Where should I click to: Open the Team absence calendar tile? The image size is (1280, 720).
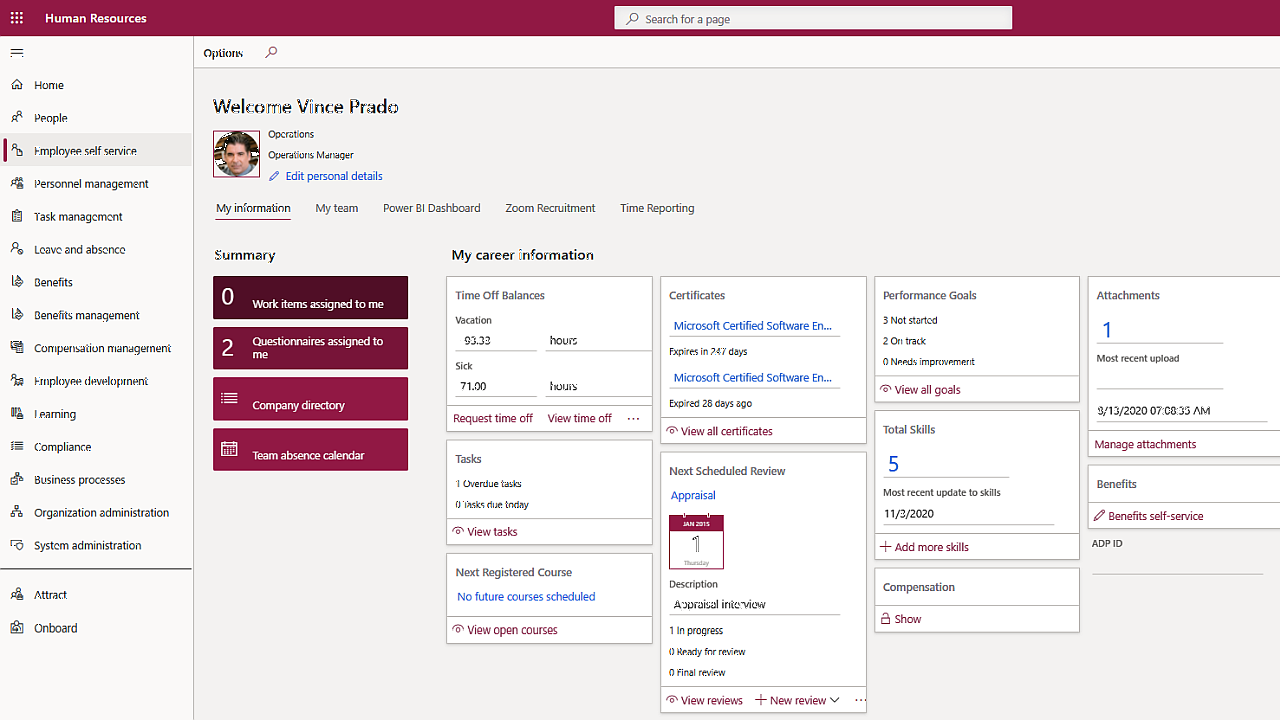tap(310, 450)
